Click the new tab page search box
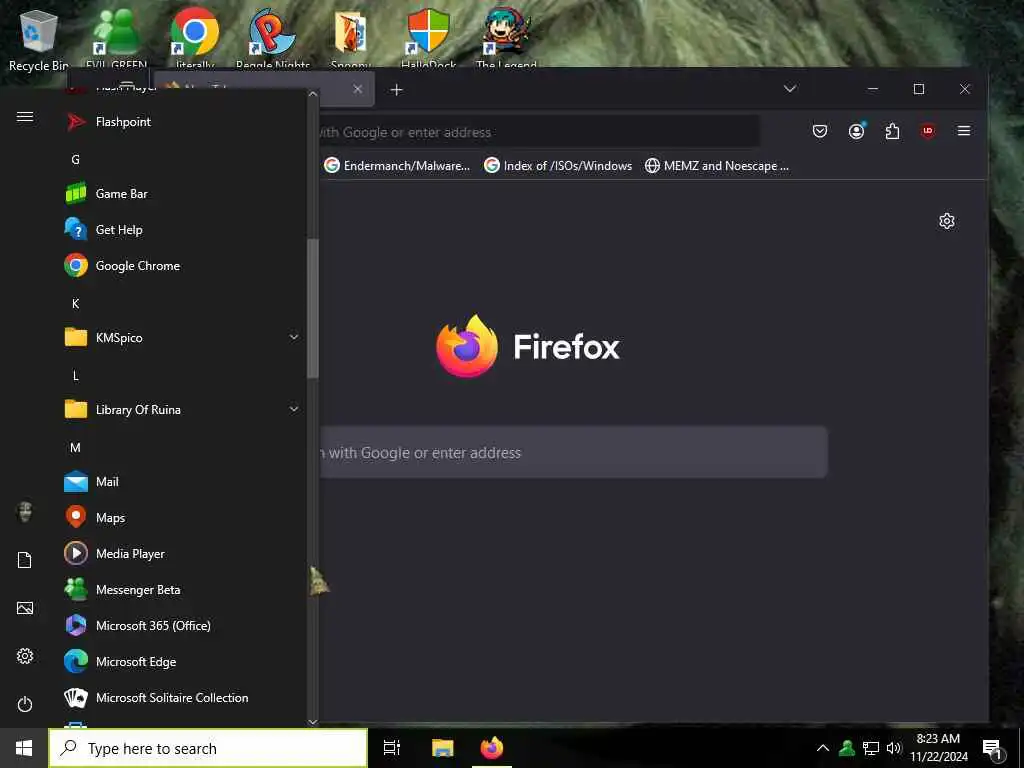The height and width of the screenshot is (768, 1024). point(573,452)
